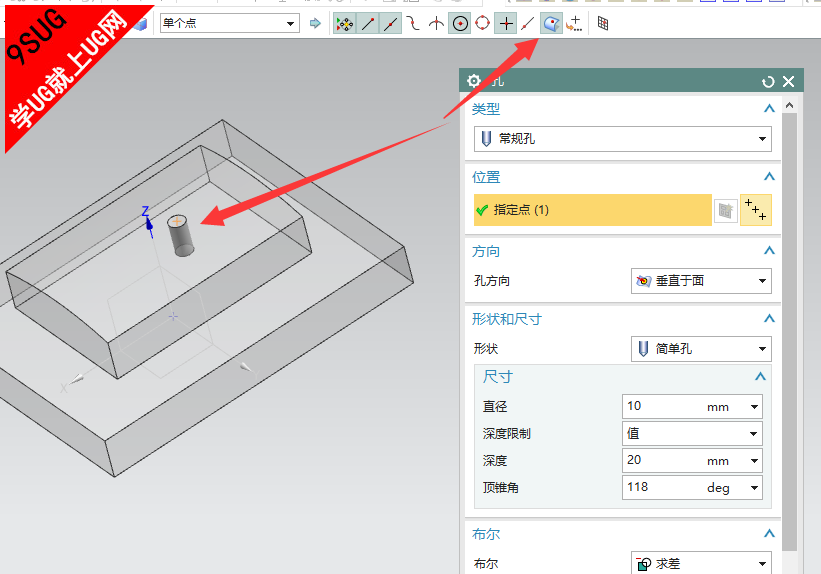This screenshot has height=574, width=821.
Task: Click blue arrow next to 单个点 dropdown
Action: [x=315, y=23]
